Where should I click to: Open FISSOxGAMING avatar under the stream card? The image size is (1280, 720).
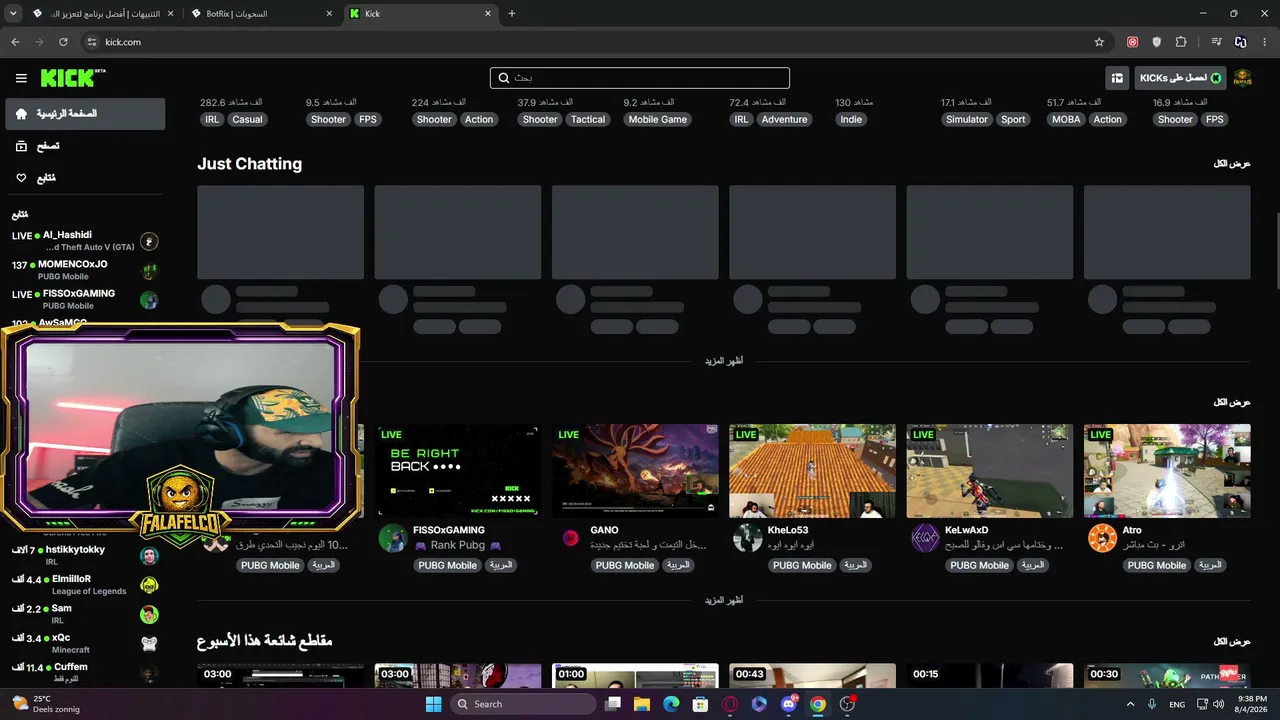(393, 538)
